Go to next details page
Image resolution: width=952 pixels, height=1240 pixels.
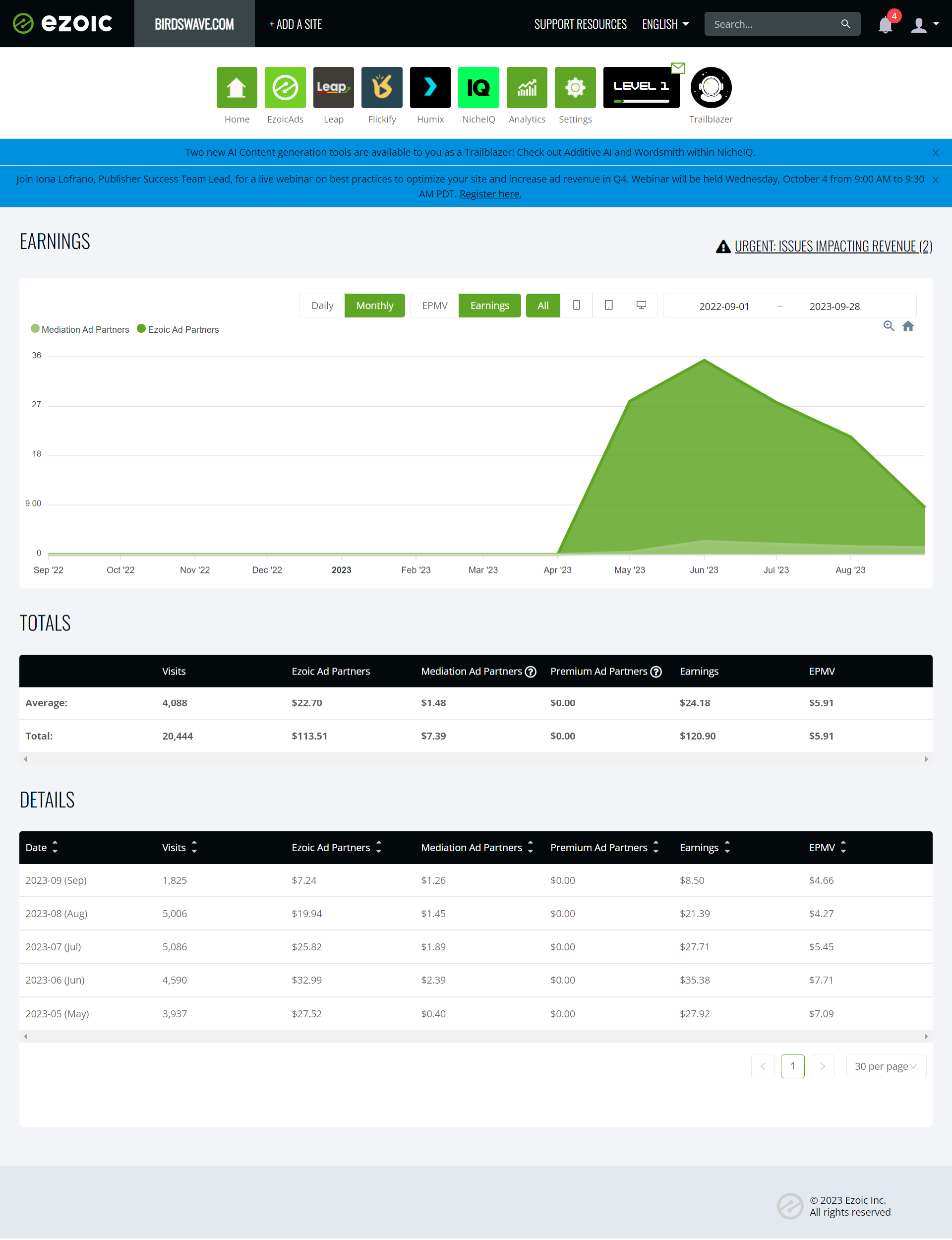click(x=822, y=1066)
